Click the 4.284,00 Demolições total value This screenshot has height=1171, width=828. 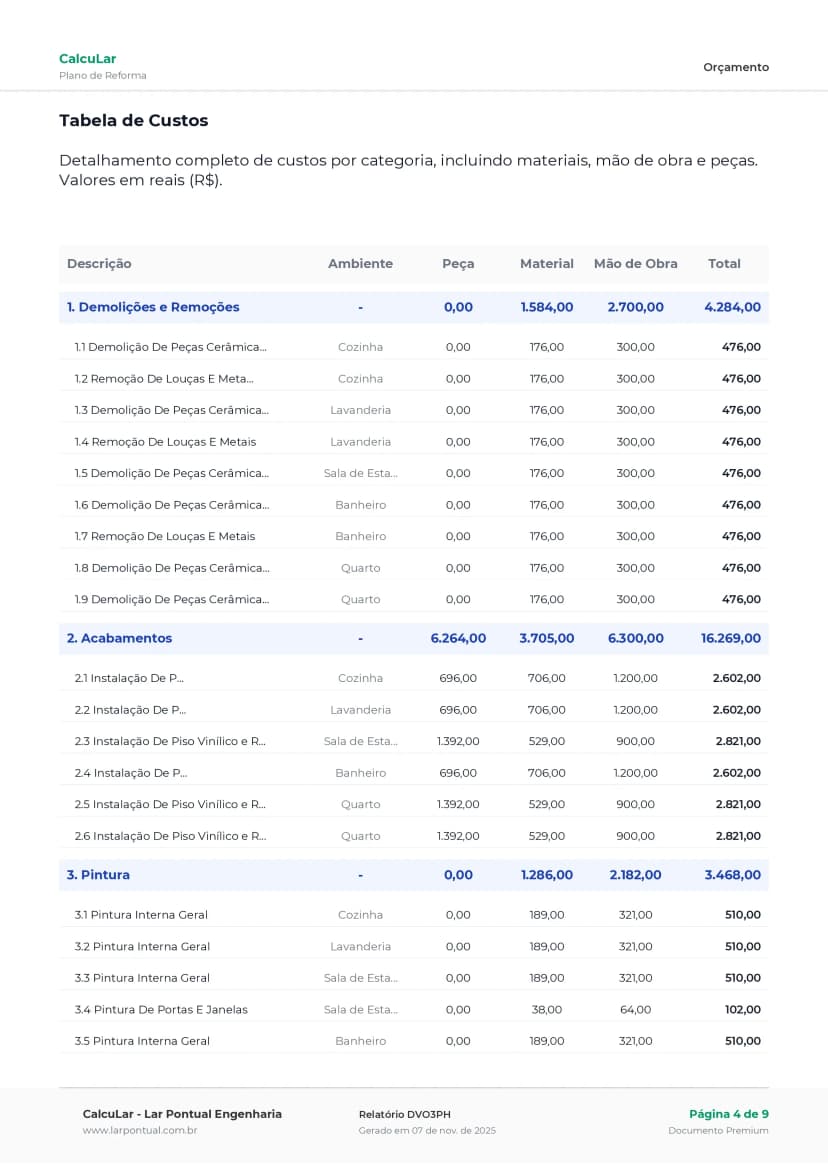tap(732, 307)
